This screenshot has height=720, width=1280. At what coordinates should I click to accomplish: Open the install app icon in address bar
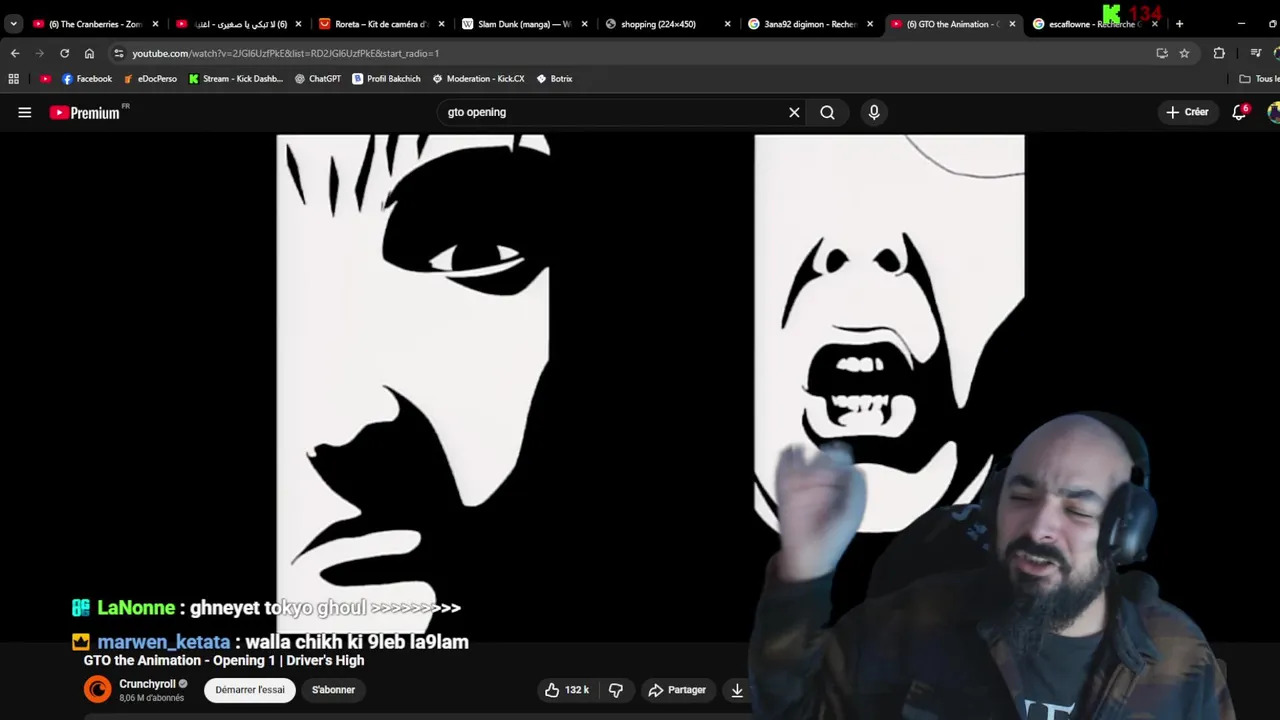(x=1162, y=53)
